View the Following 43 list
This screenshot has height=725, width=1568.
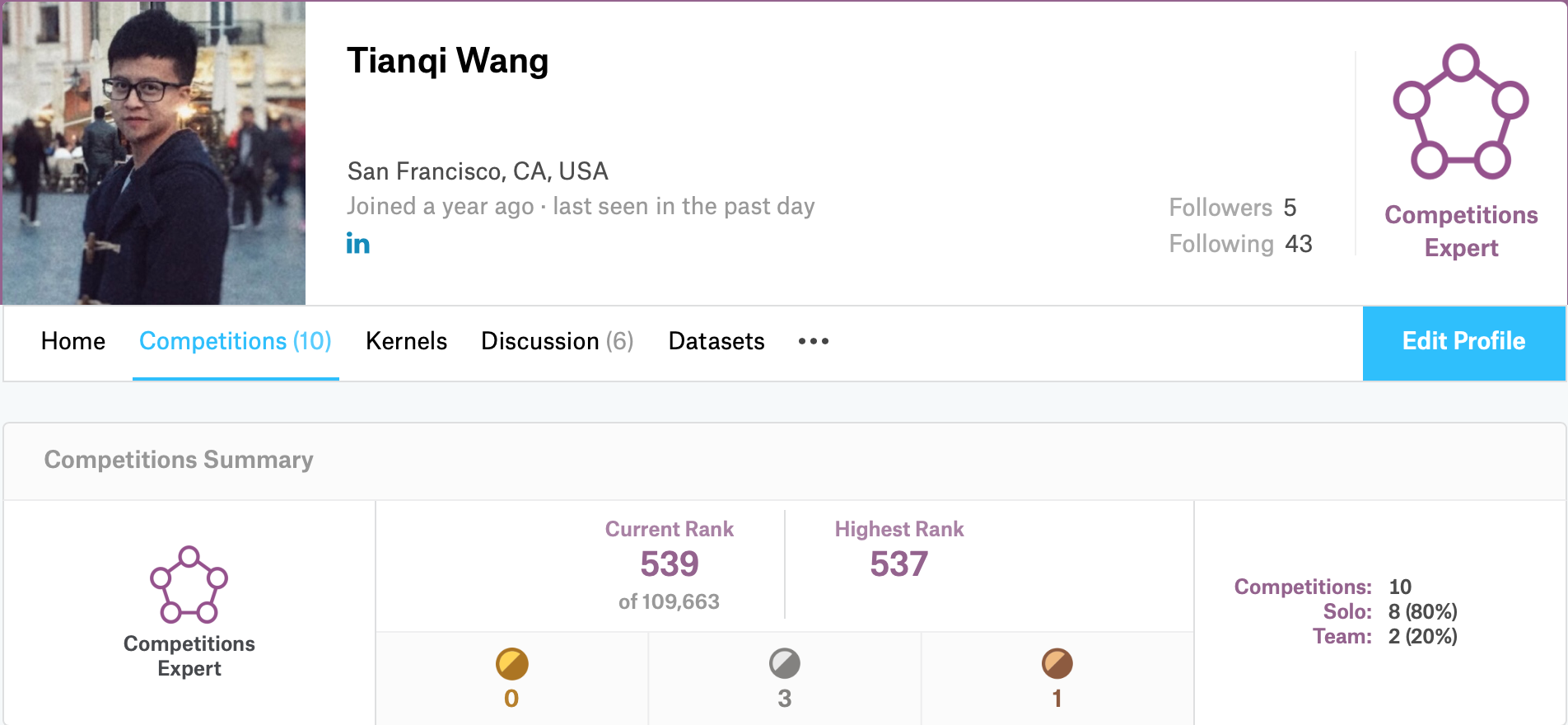(x=1241, y=244)
